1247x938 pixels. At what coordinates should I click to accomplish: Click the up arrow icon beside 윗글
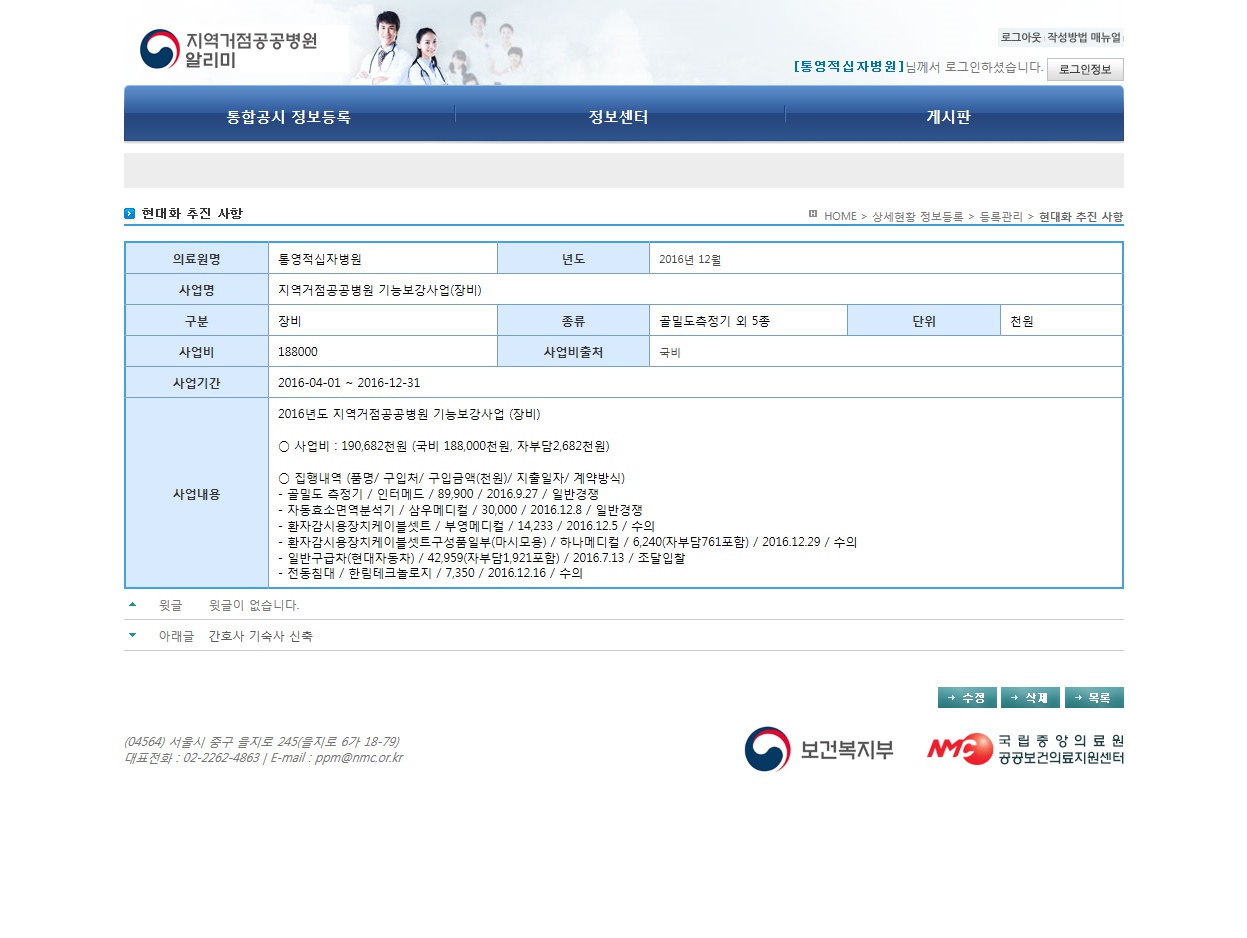tap(132, 604)
